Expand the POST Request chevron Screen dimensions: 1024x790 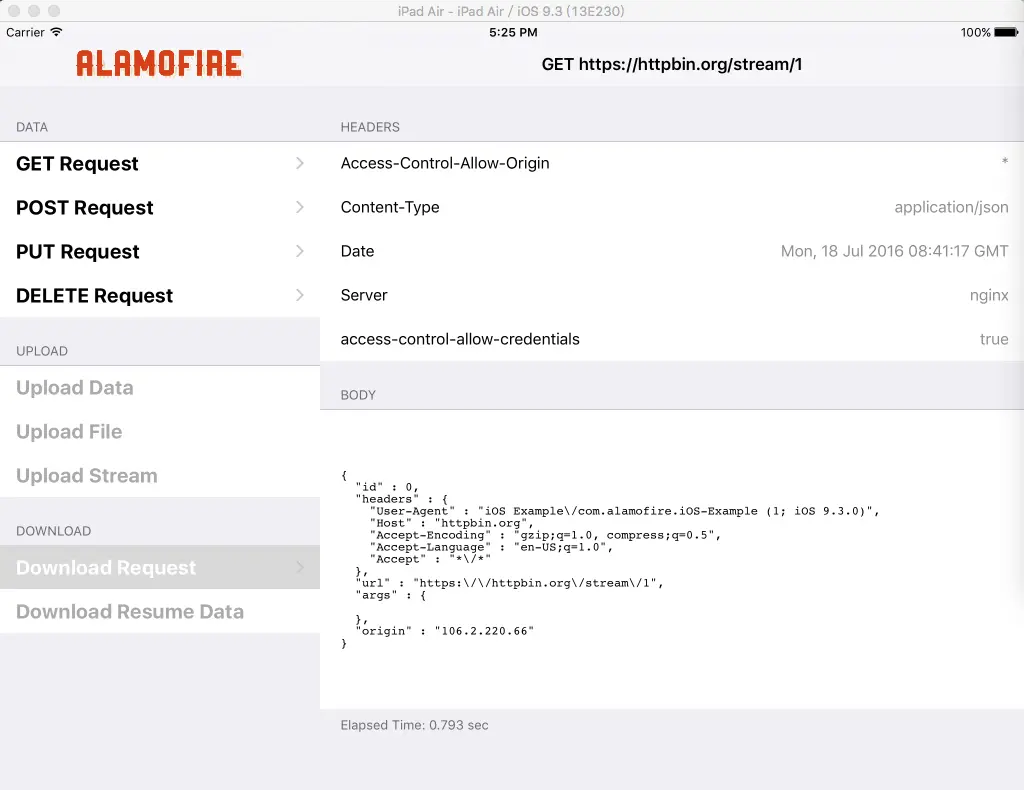tap(300, 207)
